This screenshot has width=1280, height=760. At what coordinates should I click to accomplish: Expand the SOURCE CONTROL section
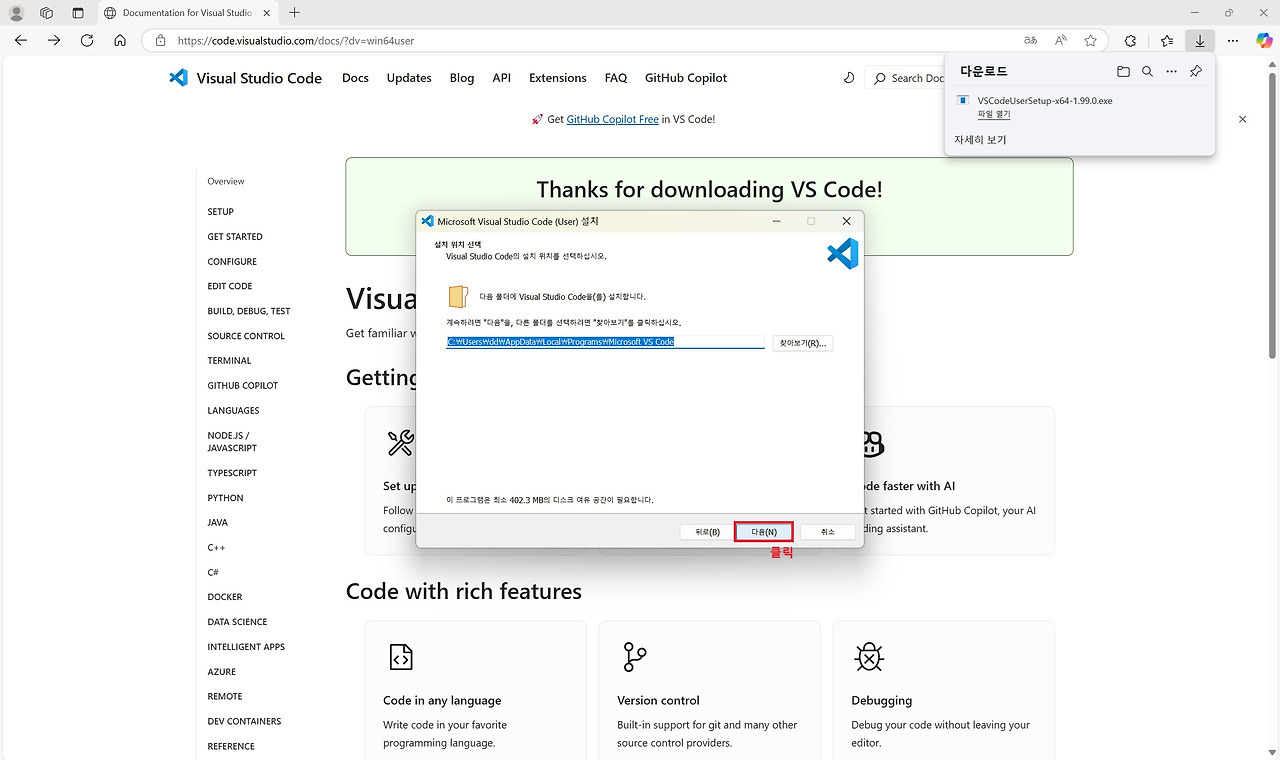point(246,336)
